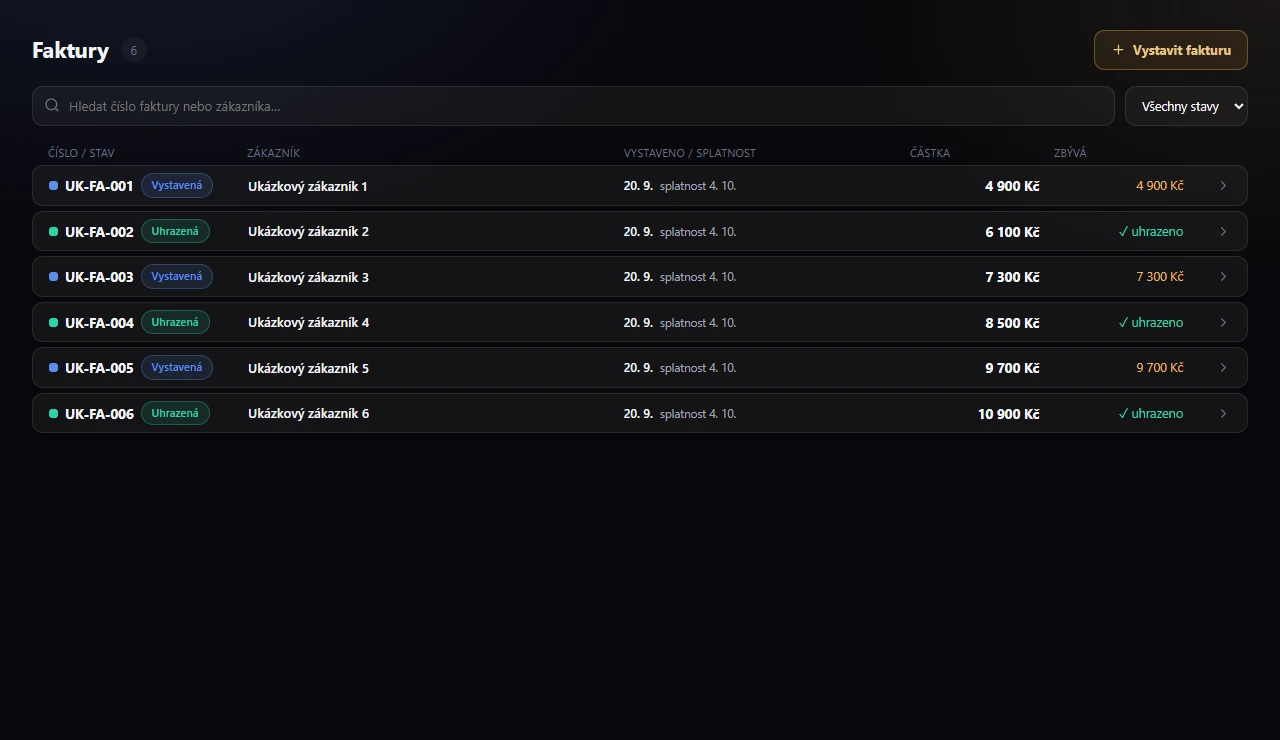The image size is (1280, 740).
Task: Click the Uhrazená badge on UK-FA-004
Action: (175, 323)
